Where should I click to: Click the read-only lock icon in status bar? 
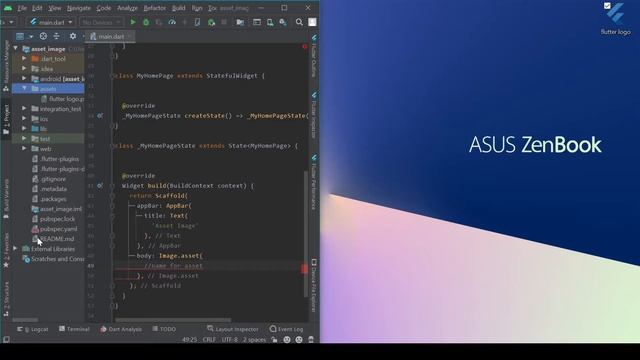pyautogui.click(x=274, y=340)
